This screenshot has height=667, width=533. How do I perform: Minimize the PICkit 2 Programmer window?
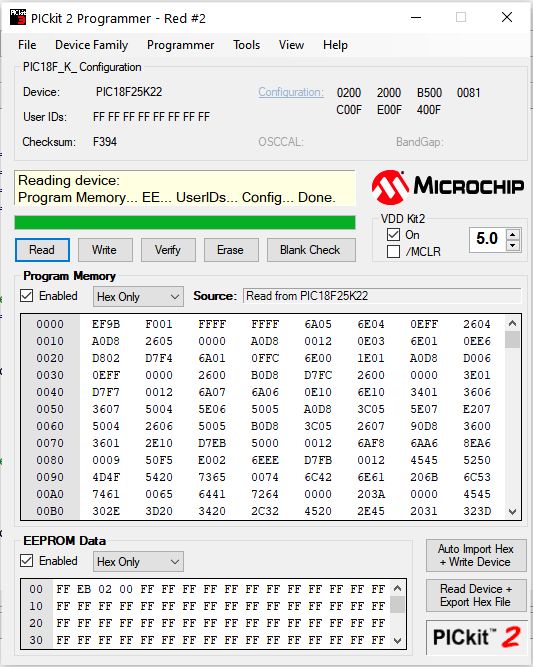(x=416, y=17)
